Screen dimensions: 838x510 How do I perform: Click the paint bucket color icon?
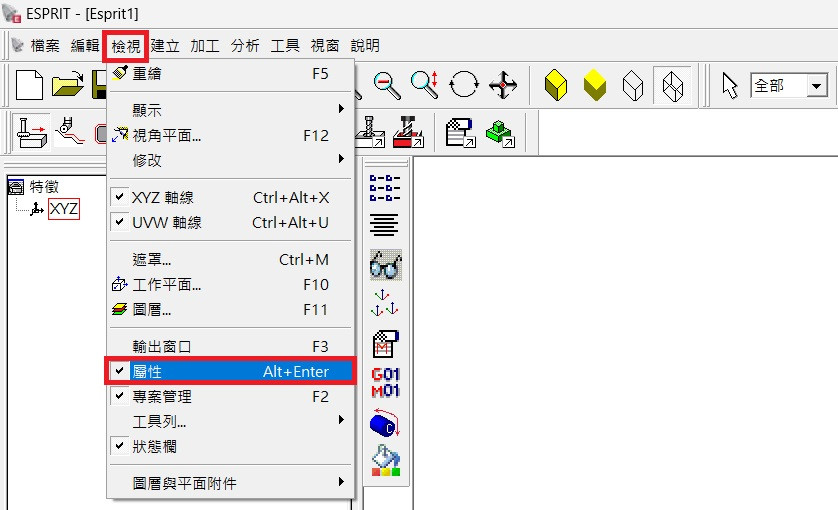(385, 461)
